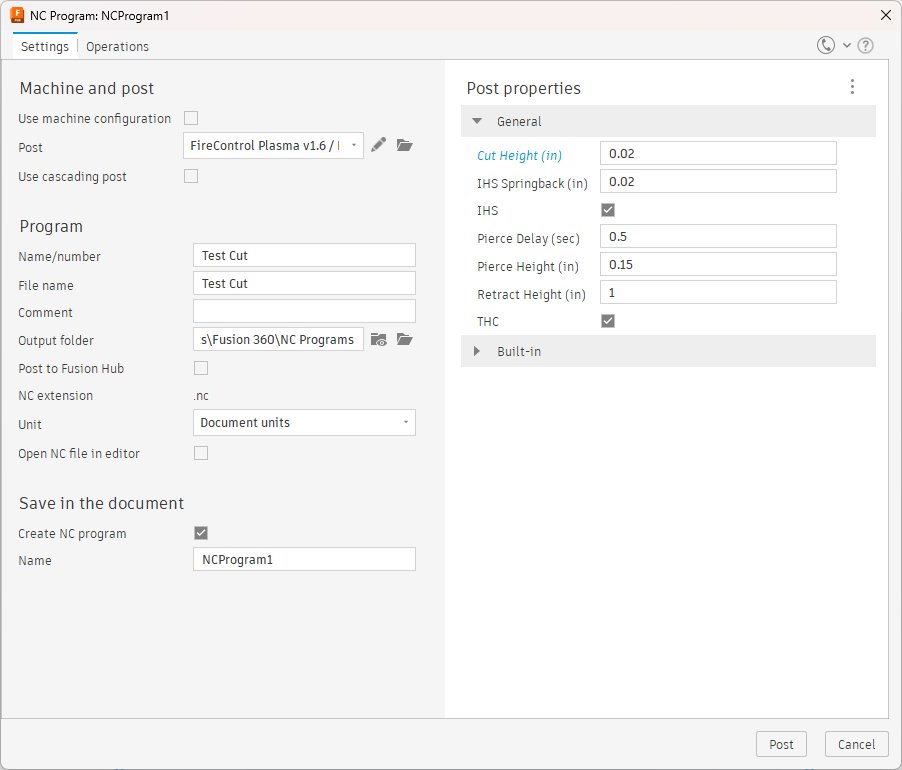Click the File name field
The image size is (902, 770).
pyautogui.click(x=304, y=284)
